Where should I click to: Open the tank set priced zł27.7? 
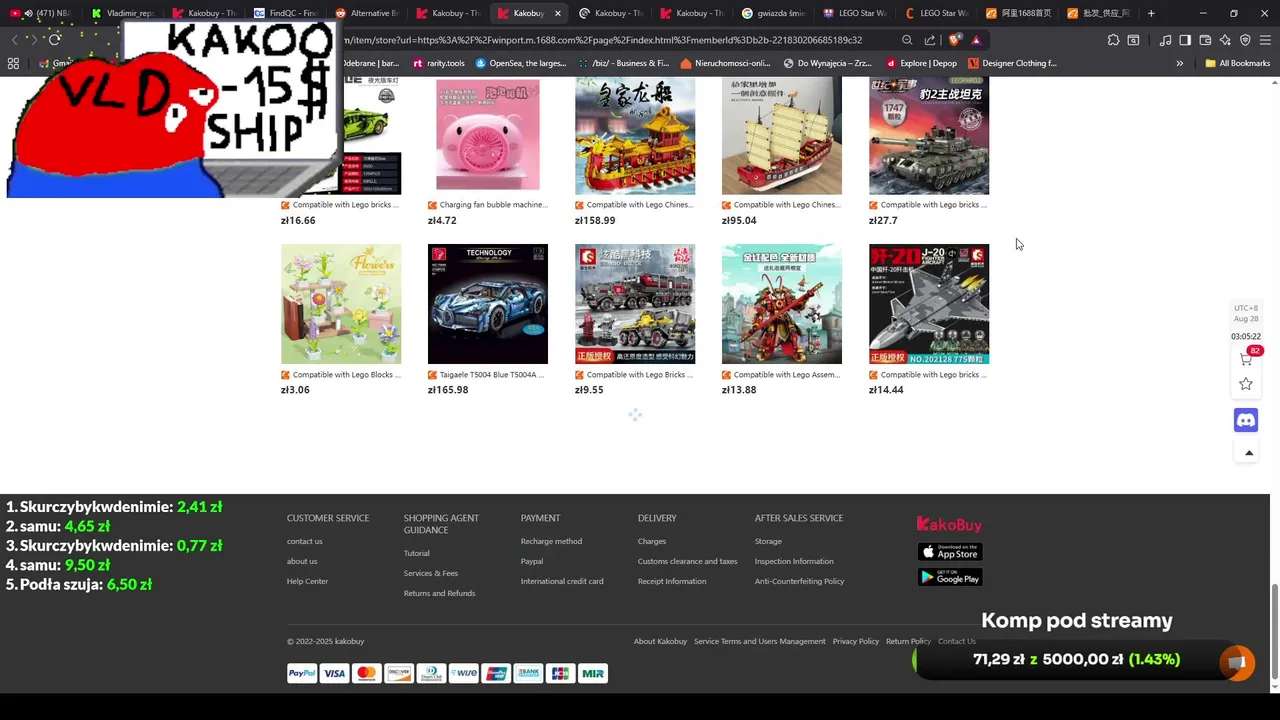click(929, 134)
